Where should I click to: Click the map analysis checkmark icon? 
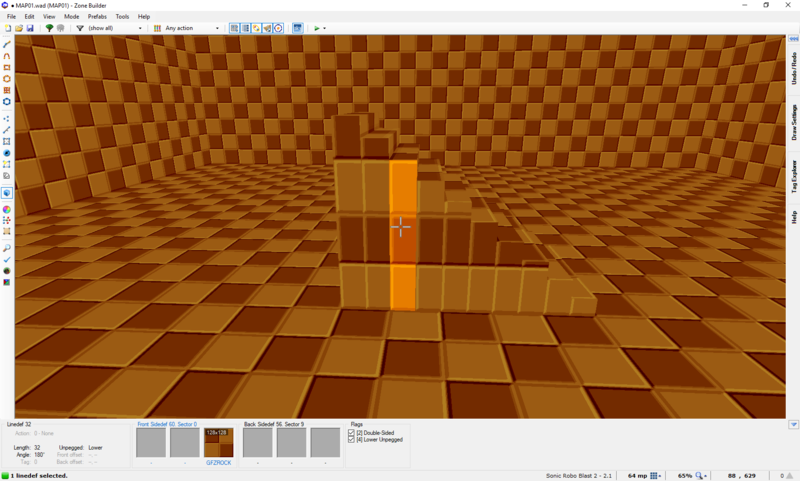tap(7, 259)
